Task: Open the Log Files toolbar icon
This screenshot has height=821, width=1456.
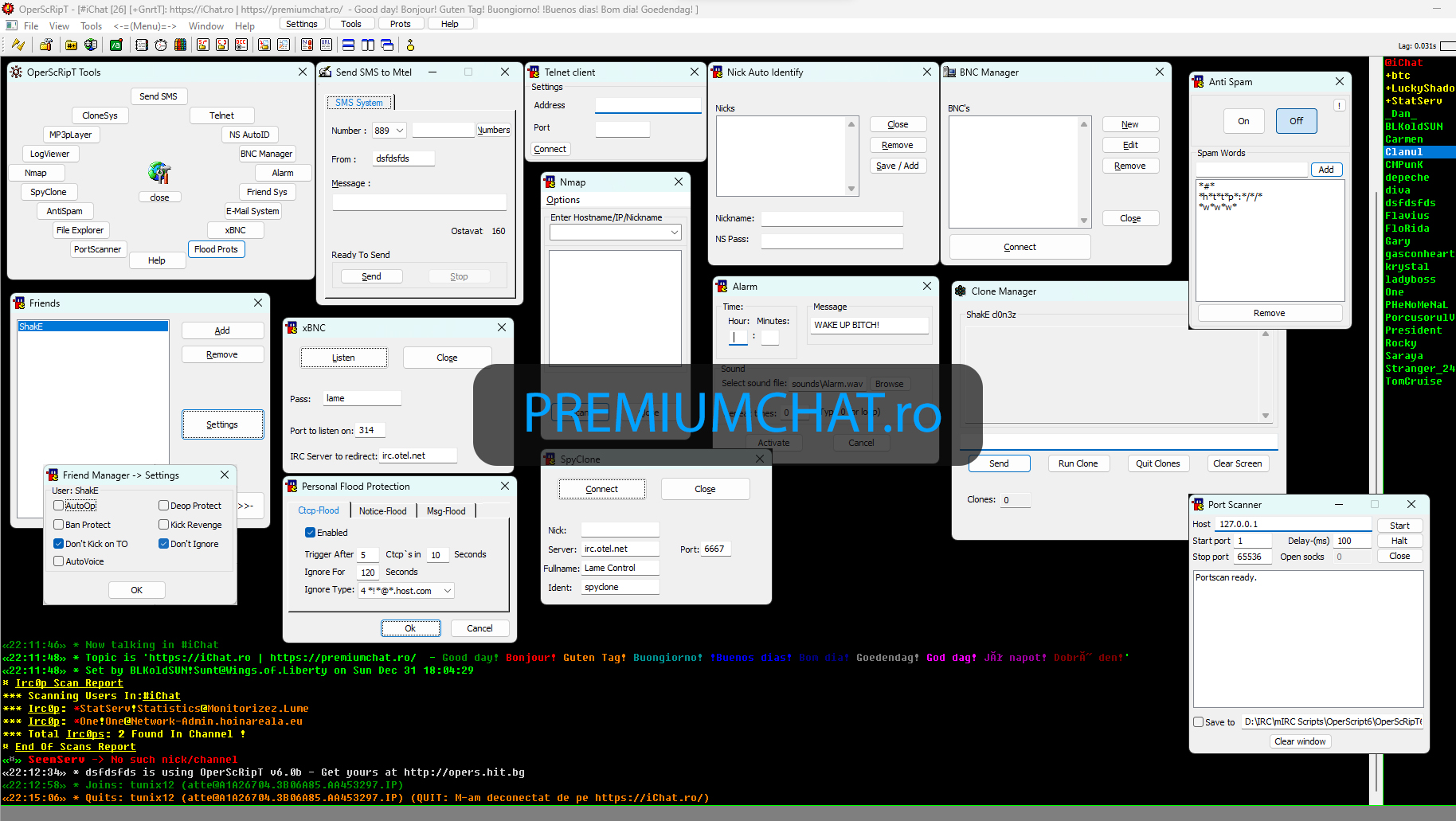Action: pos(284,45)
